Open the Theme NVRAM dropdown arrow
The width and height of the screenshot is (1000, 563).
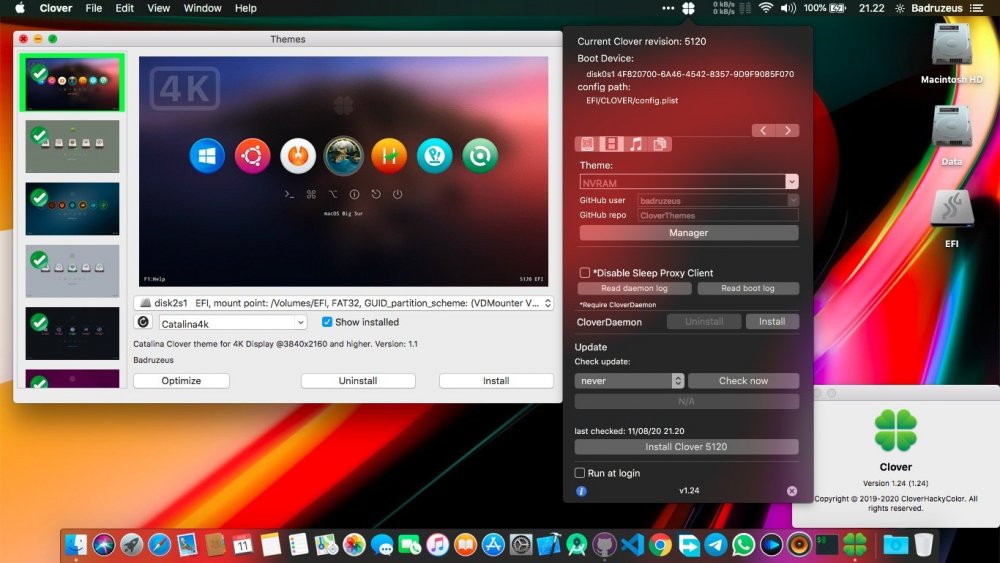coord(791,182)
